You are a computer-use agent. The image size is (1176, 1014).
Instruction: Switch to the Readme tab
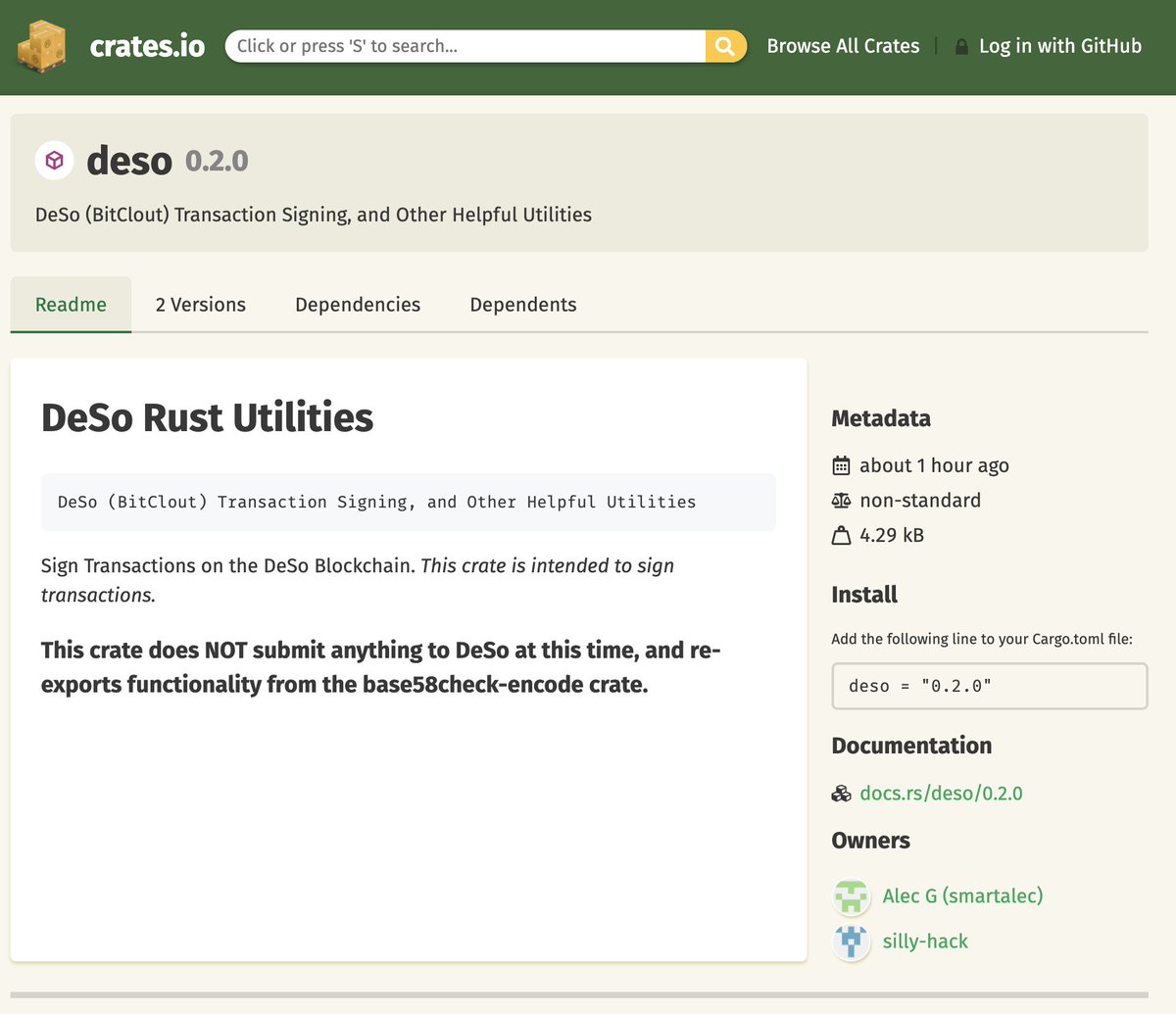coord(71,305)
